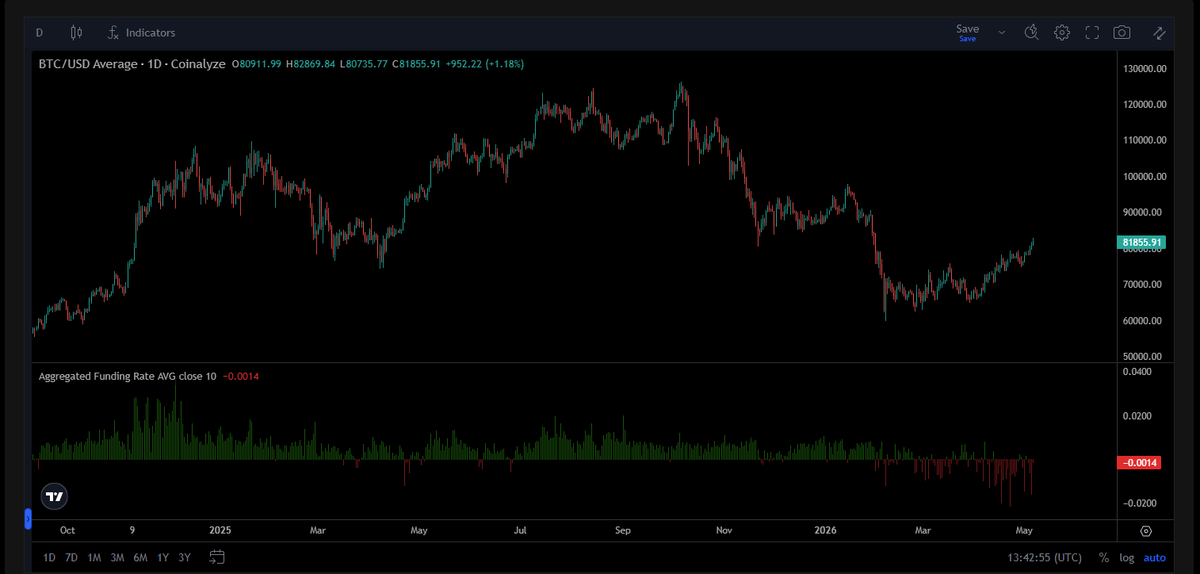Expand the blue side panel handle
Screen dimensions: 1200x574
click(x=28, y=518)
